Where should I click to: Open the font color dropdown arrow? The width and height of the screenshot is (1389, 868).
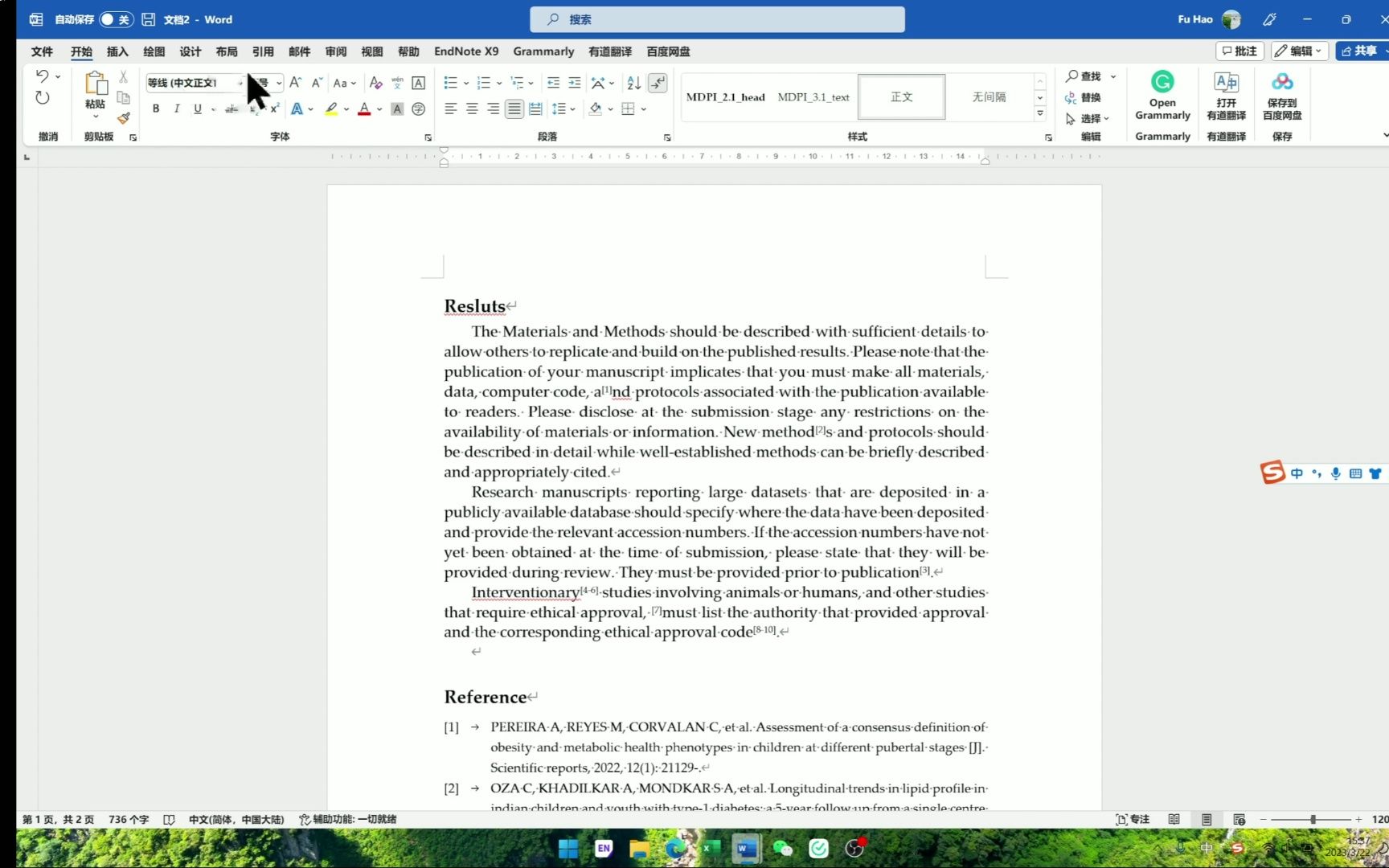(x=379, y=108)
